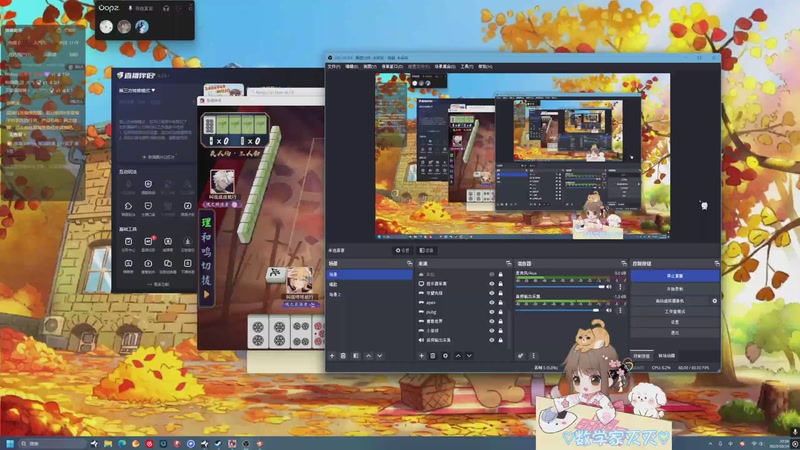Open advanced audio properties link icon in mixer
The height and width of the screenshot is (450, 800).
520,356
